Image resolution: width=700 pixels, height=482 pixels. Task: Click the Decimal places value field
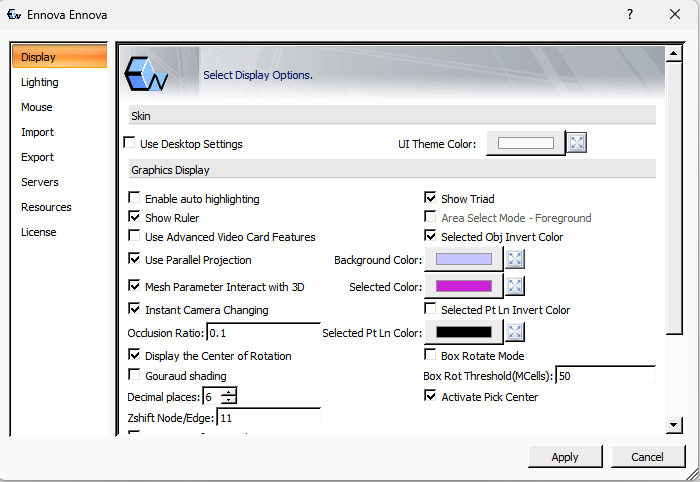(212, 397)
